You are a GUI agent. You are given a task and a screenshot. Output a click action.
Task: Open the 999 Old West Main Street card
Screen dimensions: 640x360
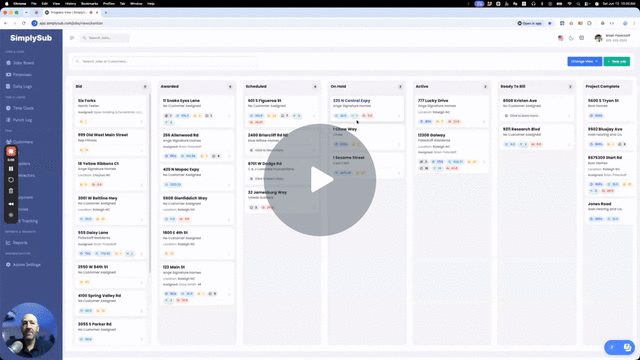tap(110, 142)
